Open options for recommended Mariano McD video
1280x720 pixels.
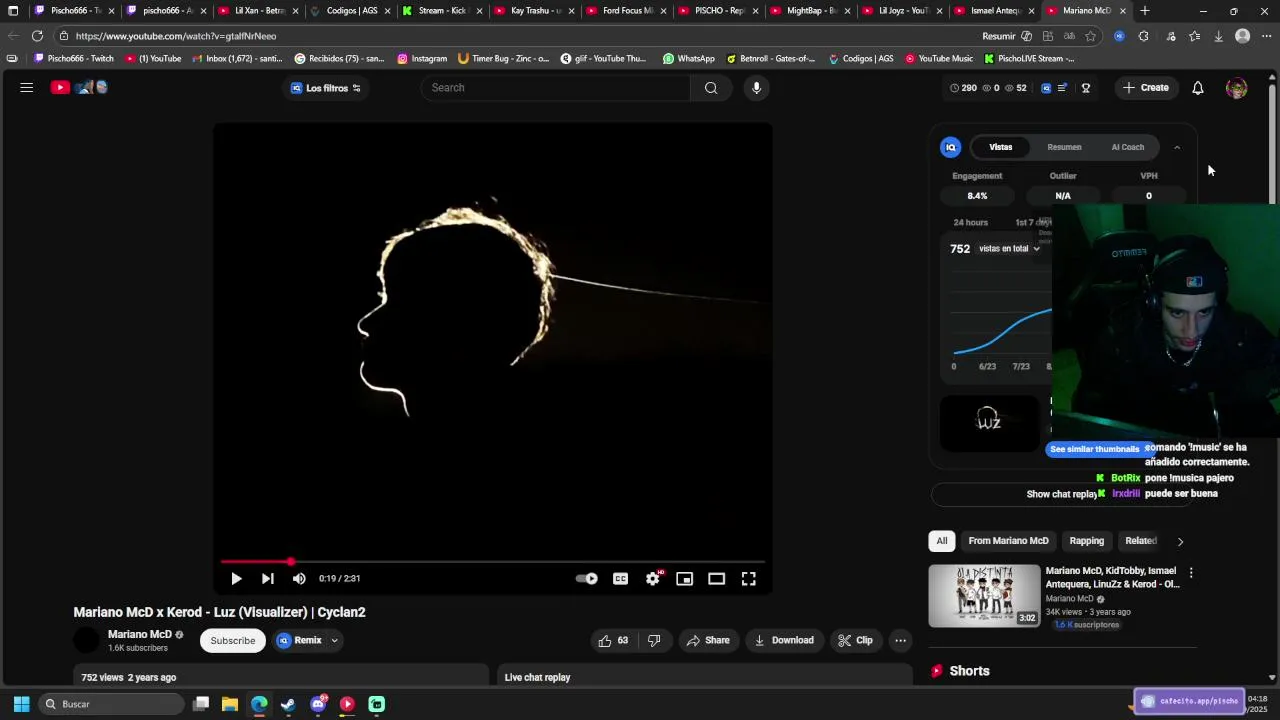tap(1191, 573)
